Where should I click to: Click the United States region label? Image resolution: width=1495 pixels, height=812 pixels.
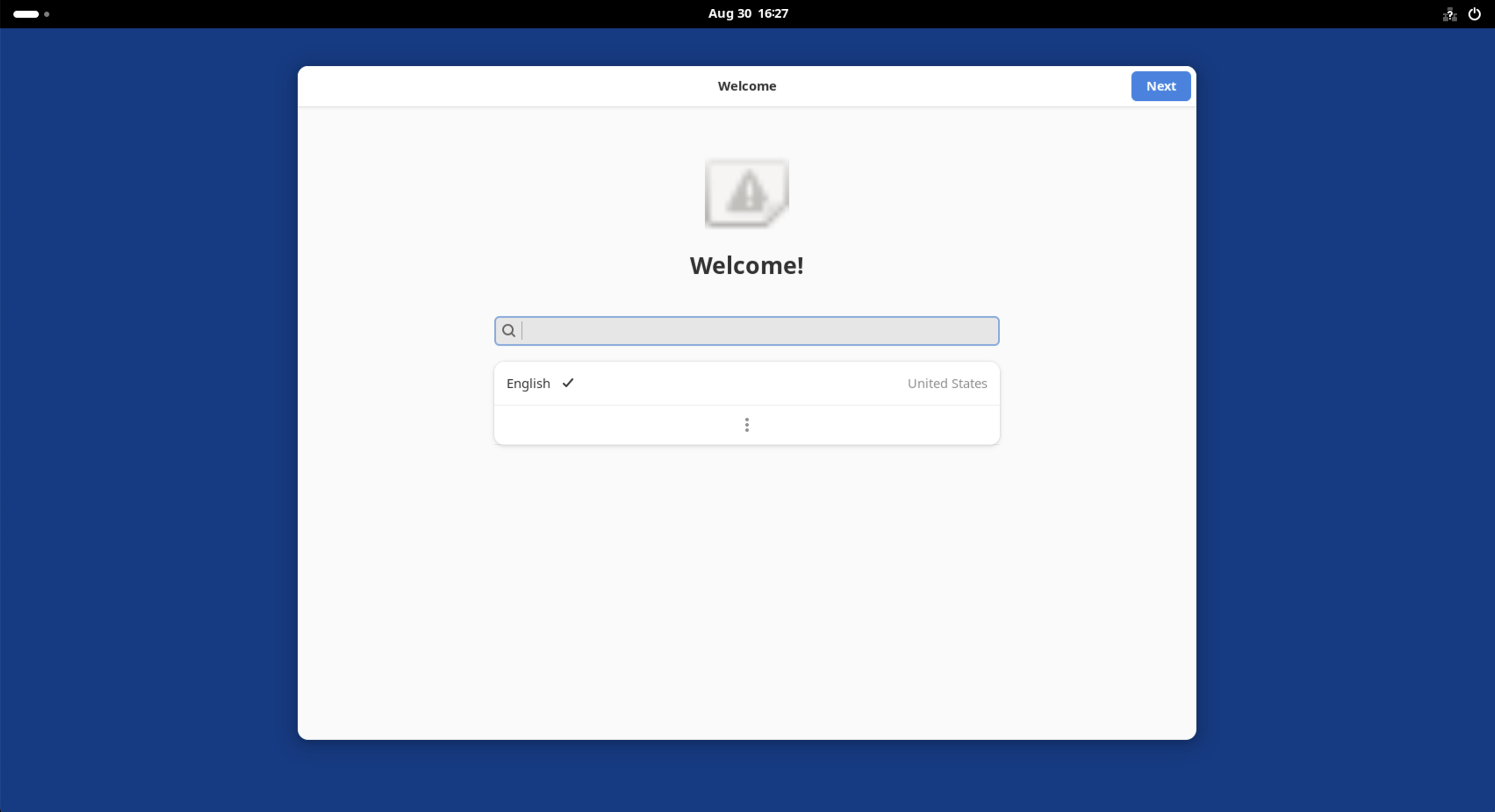tap(947, 383)
